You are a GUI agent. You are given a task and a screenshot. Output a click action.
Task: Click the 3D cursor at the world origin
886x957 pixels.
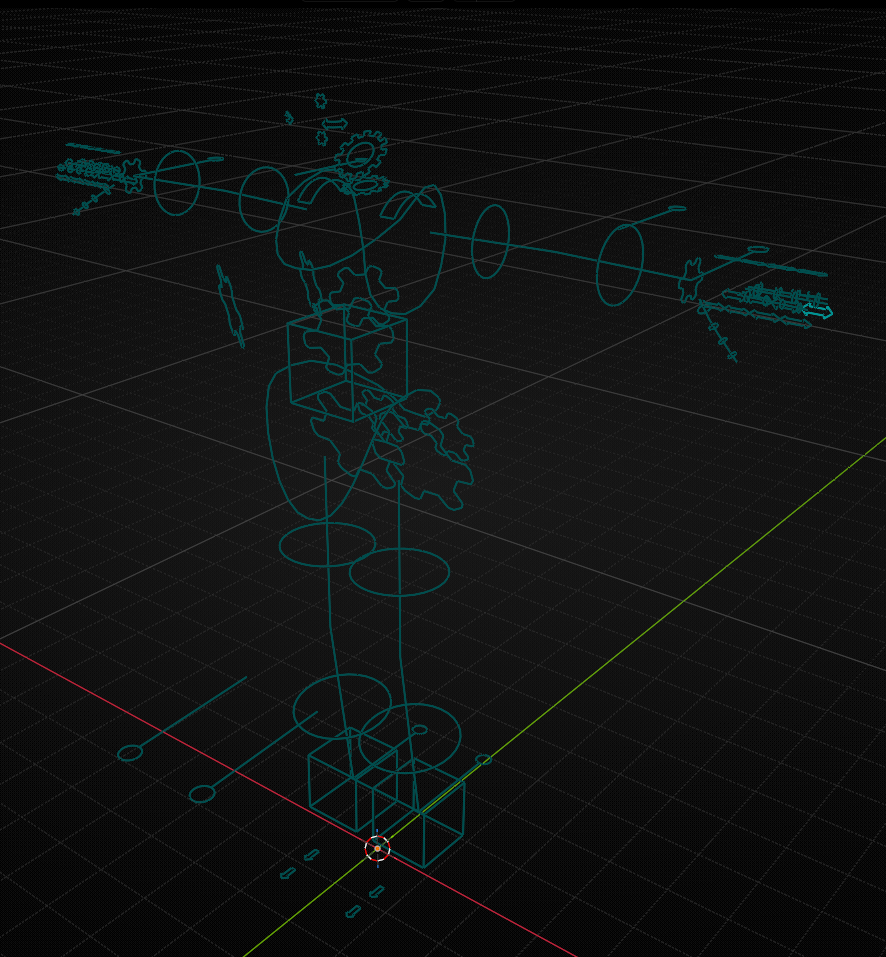377,848
